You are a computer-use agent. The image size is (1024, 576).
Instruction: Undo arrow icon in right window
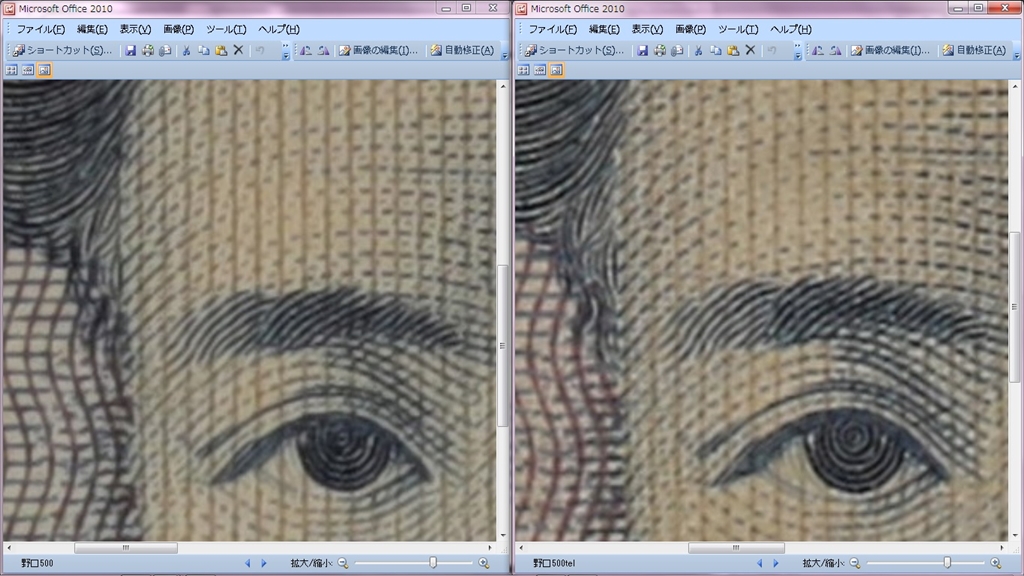pyautogui.click(x=772, y=50)
